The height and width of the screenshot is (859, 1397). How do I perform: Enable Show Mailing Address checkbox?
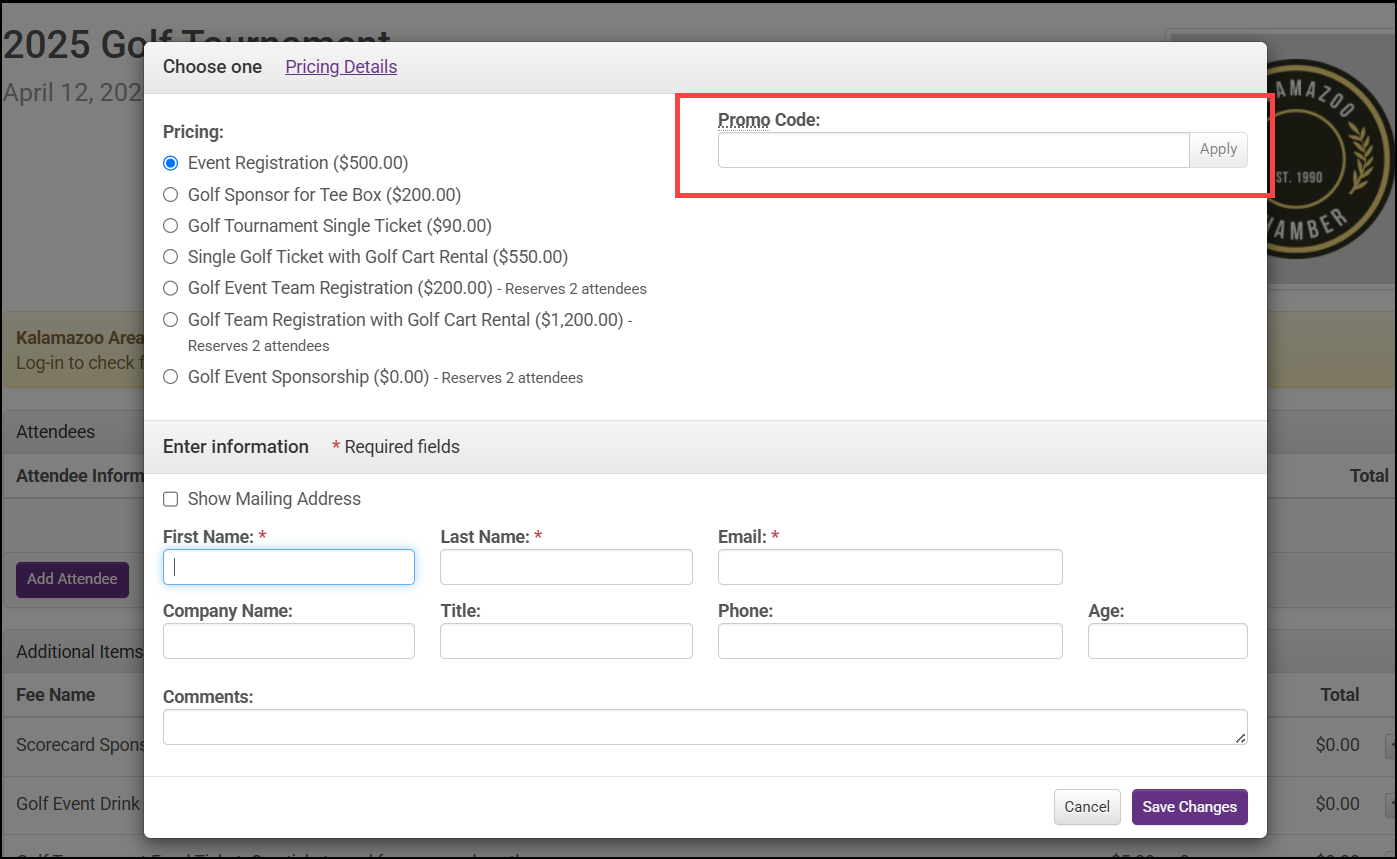171,499
